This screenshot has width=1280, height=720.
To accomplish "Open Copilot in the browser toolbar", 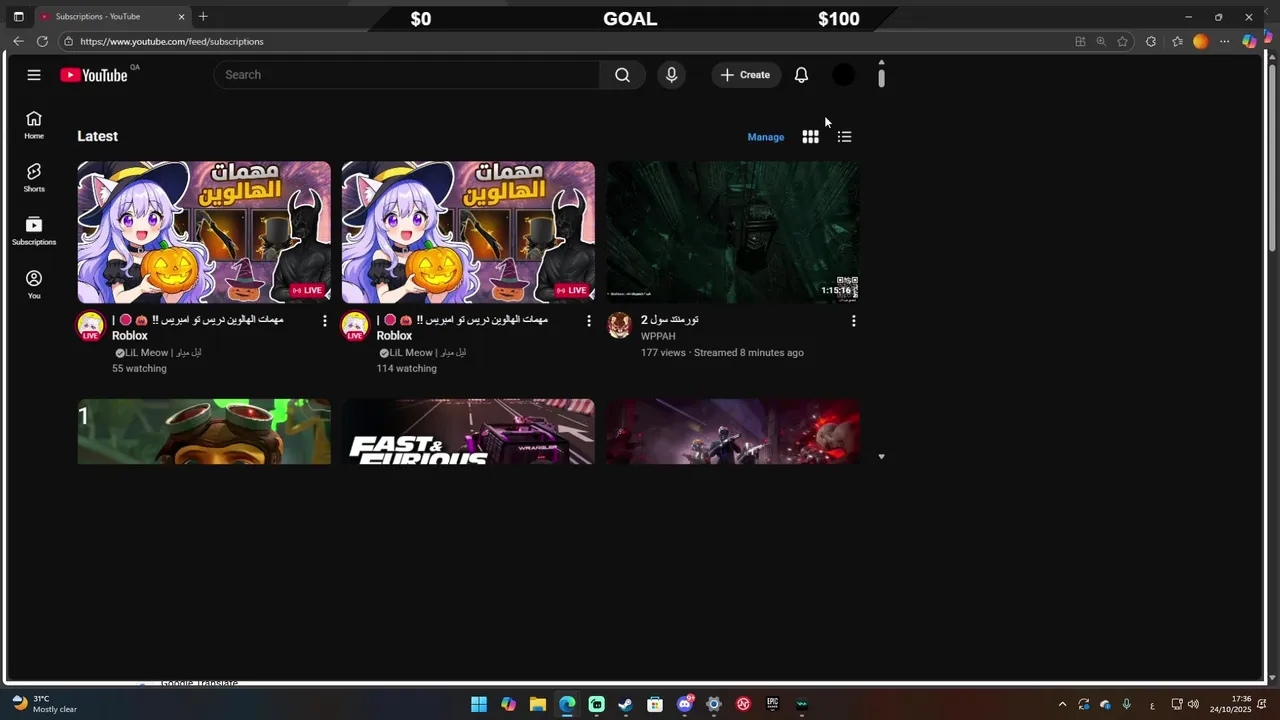I will (1249, 41).
